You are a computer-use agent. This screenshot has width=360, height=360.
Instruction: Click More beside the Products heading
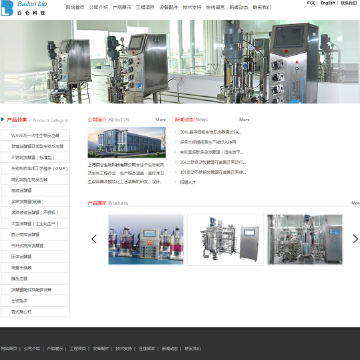pos(355,203)
